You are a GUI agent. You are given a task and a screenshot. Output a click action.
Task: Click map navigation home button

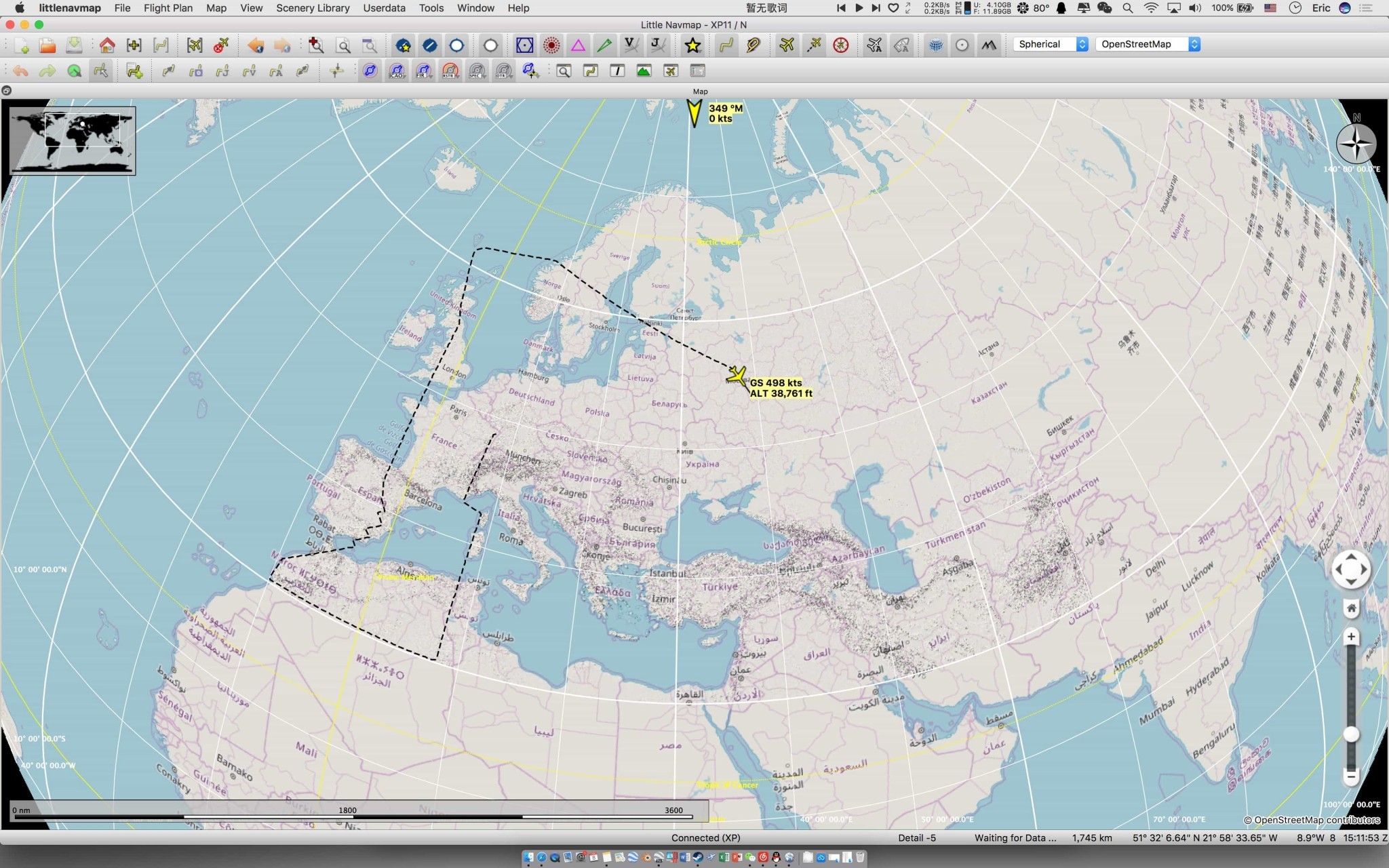(x=1351, y=608)
